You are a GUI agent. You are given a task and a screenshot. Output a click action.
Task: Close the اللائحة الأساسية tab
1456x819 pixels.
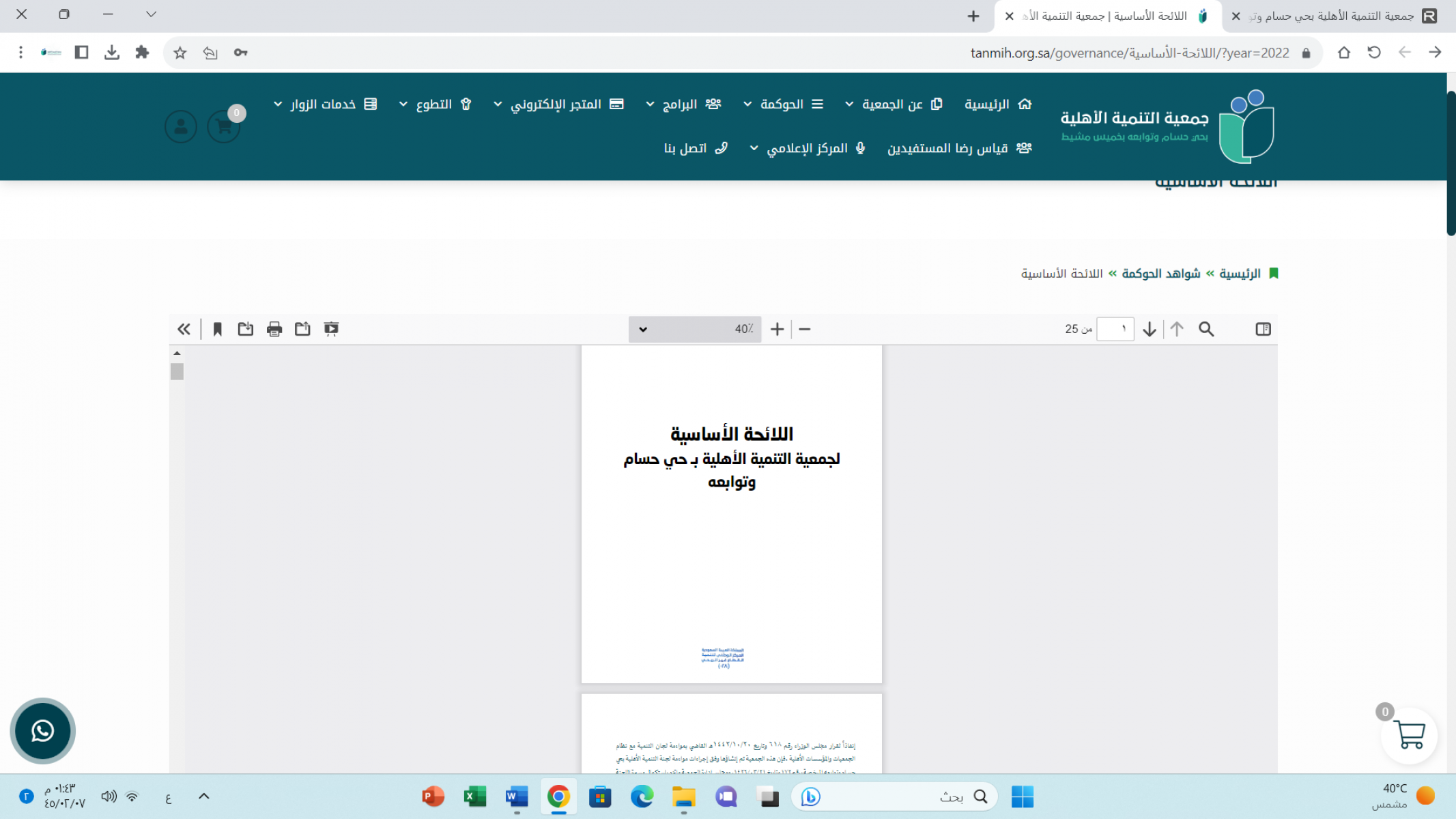click(x=1009, y=16)
